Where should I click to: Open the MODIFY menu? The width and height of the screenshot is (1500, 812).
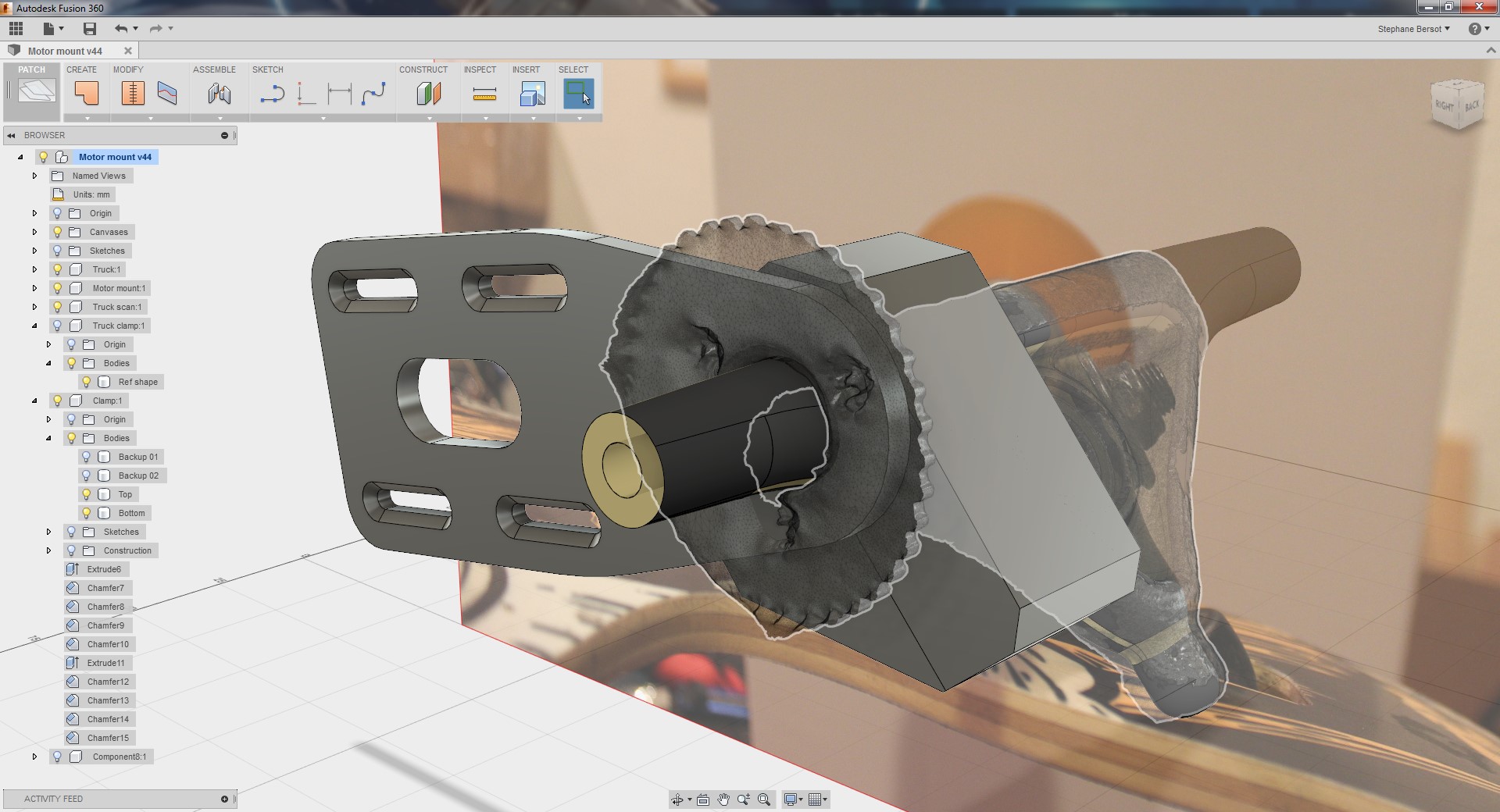click(x=128, y=69)
